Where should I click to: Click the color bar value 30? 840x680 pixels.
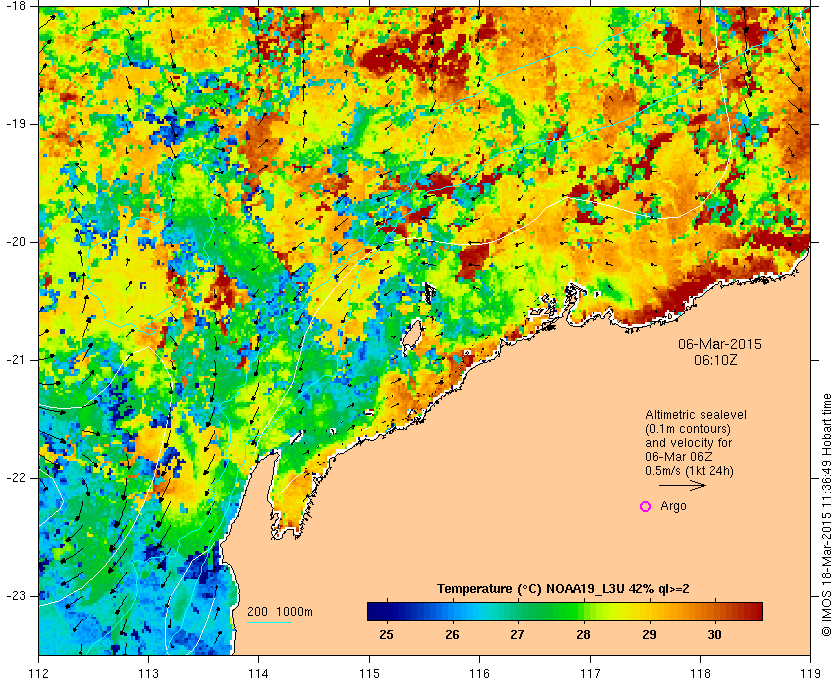714,635
